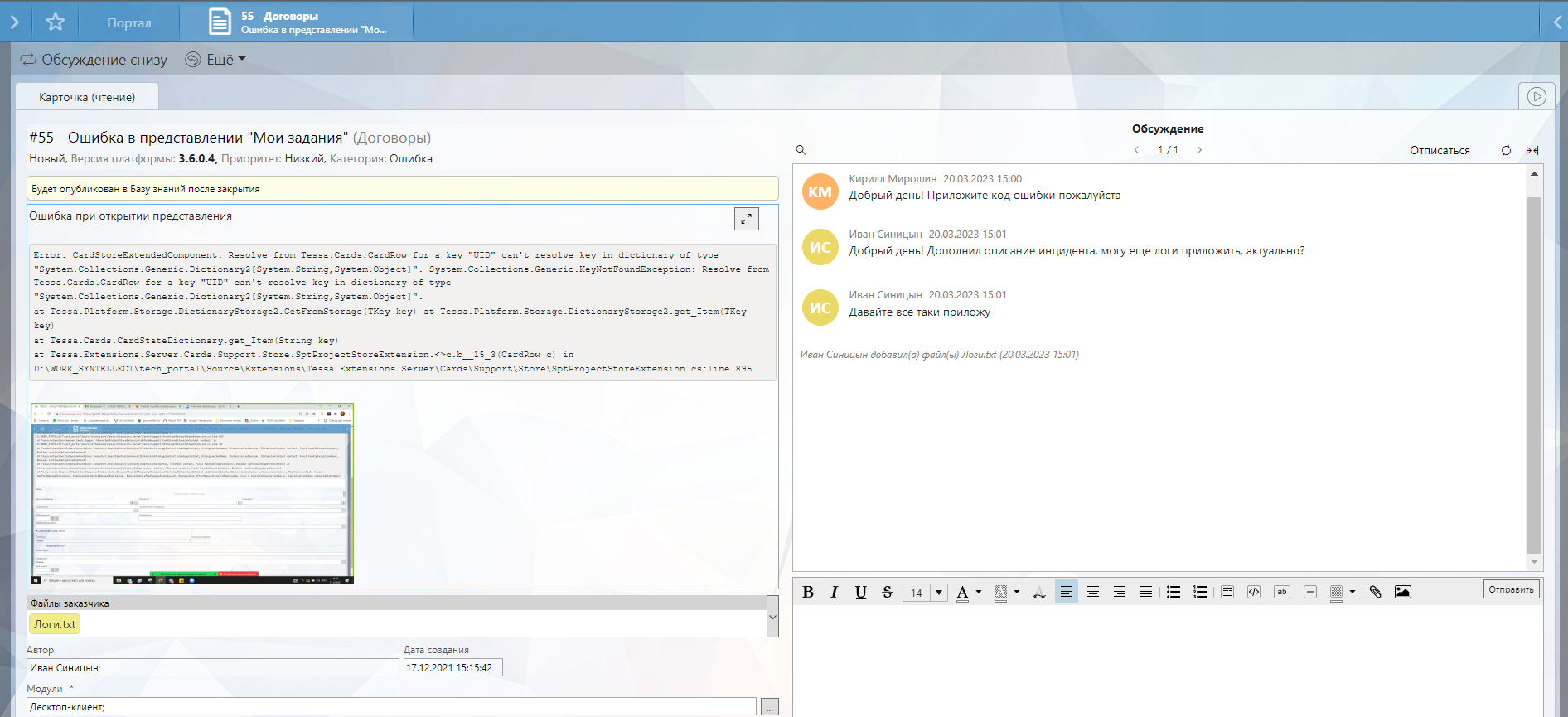Switch to the Портал tab
Viewport: 1568px width, 717px height.
128,23
